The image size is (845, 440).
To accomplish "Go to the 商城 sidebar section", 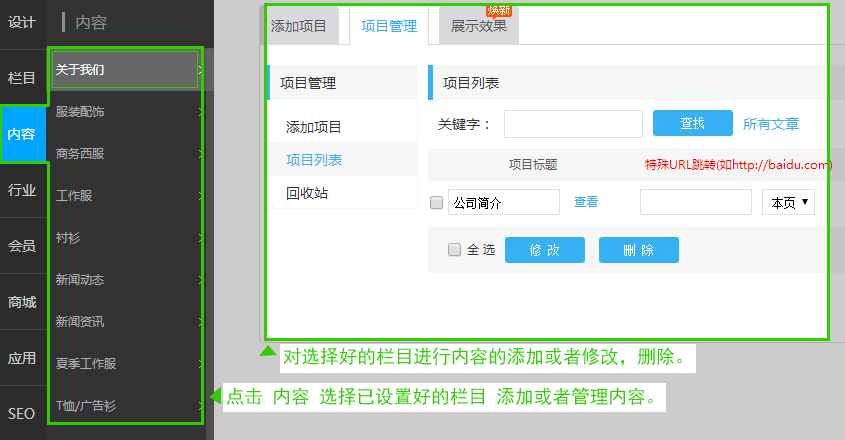I will pyautogui.click(x=22, y=302).
